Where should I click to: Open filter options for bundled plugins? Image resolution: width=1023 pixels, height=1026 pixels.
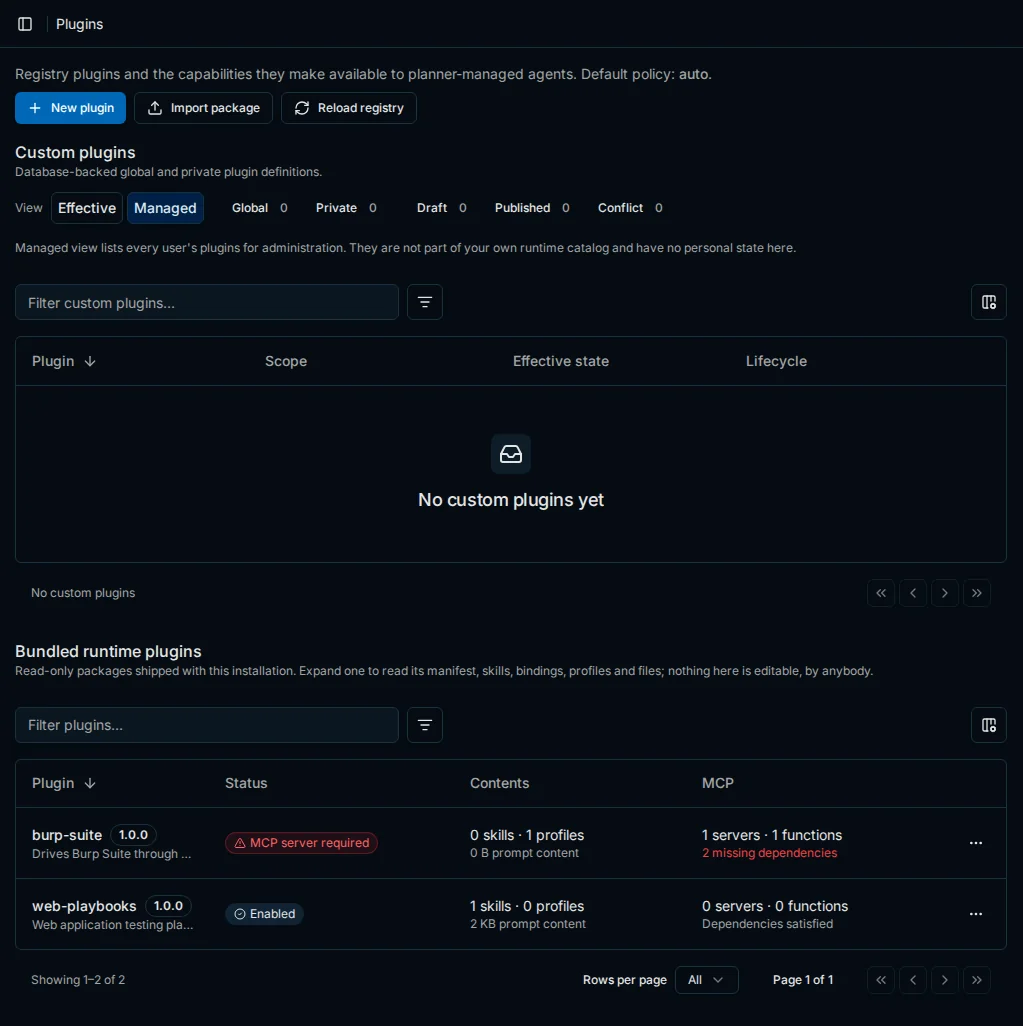(x=425, y=725)
